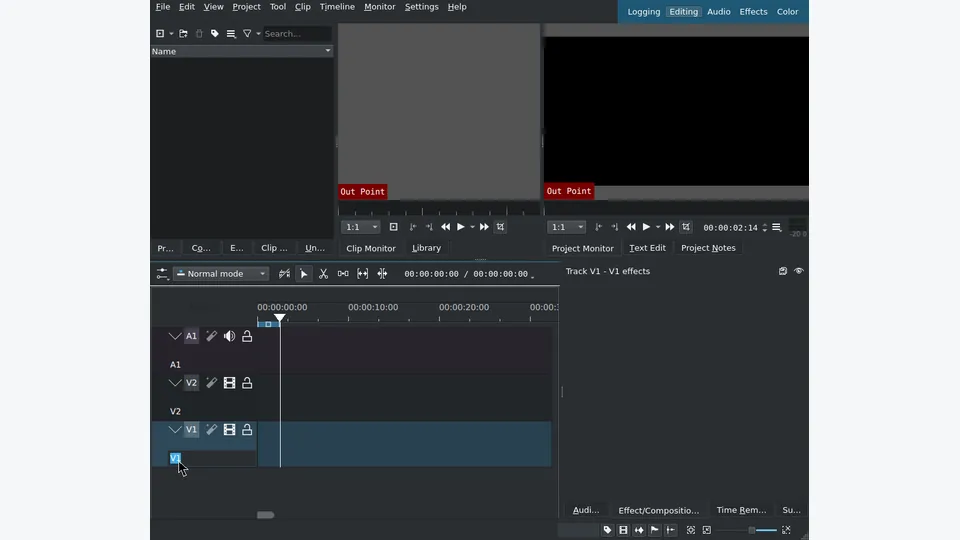Image resolution: width=960 pixels, height=540 pixels.
Task: Lock track V2
Action: coord(247,383)
